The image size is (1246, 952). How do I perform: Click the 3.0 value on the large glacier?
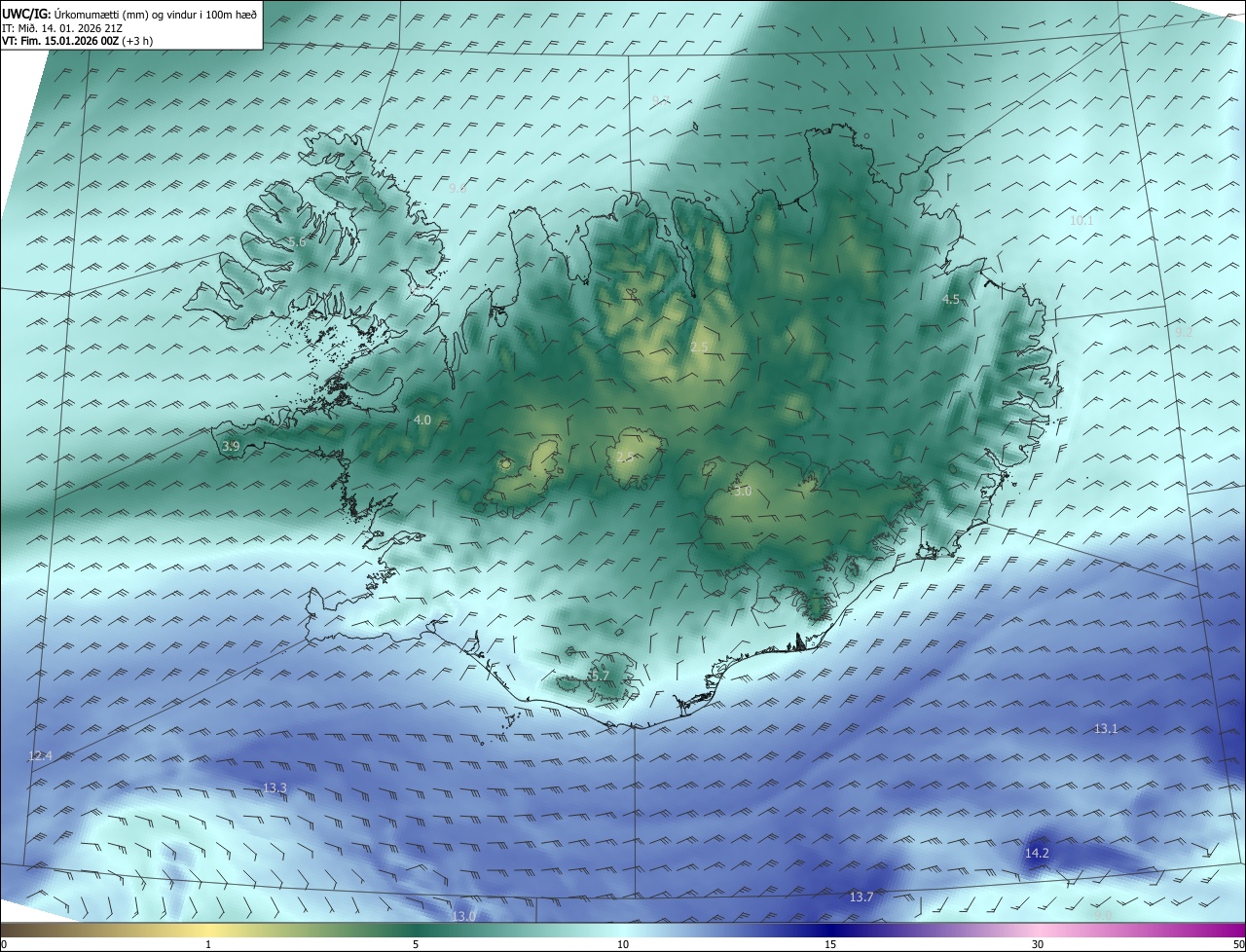coord(743,492)
